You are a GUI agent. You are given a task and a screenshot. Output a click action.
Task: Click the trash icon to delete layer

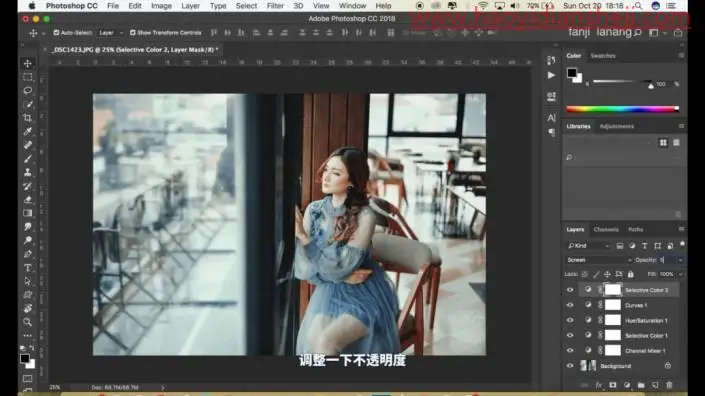(x=669, y=385)
